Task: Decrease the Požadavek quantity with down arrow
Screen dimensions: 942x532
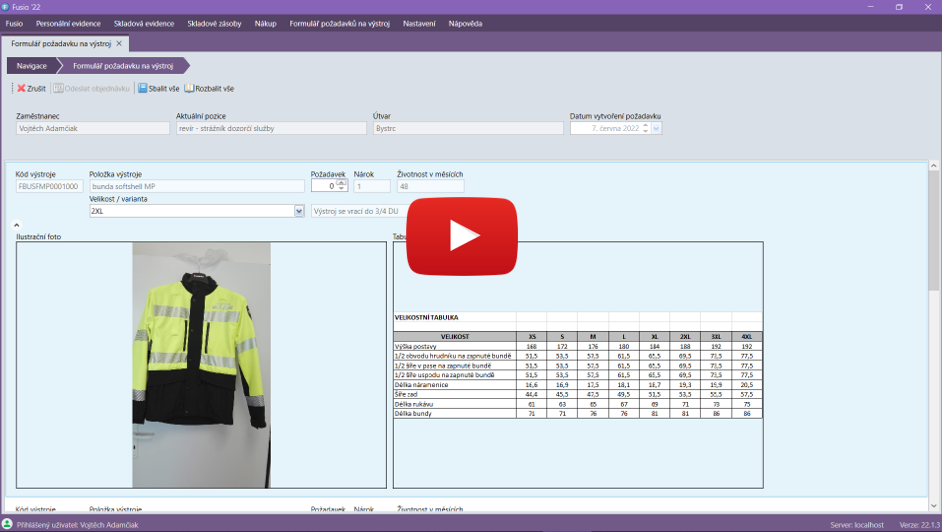Action: pyautogui.click(x=342, y=189)
